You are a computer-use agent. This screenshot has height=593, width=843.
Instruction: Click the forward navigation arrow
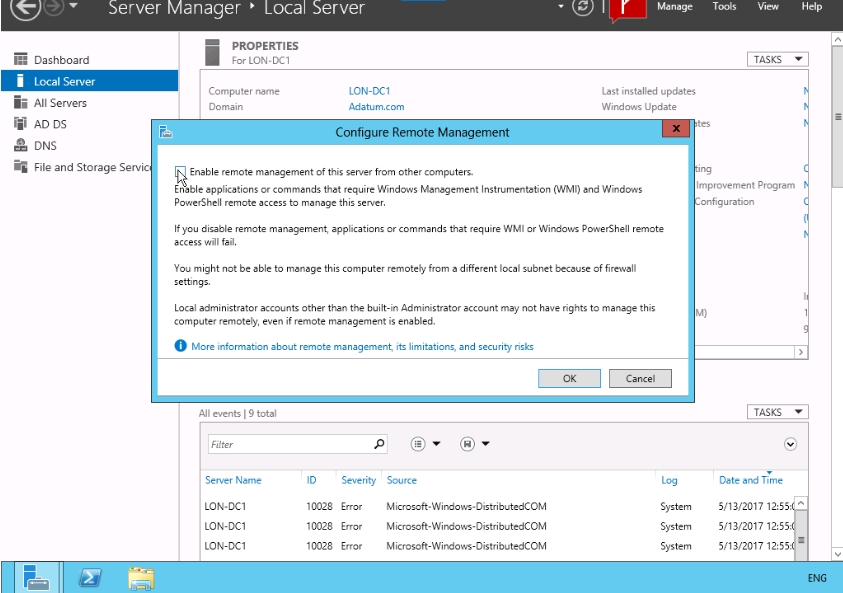pos(54,7)
